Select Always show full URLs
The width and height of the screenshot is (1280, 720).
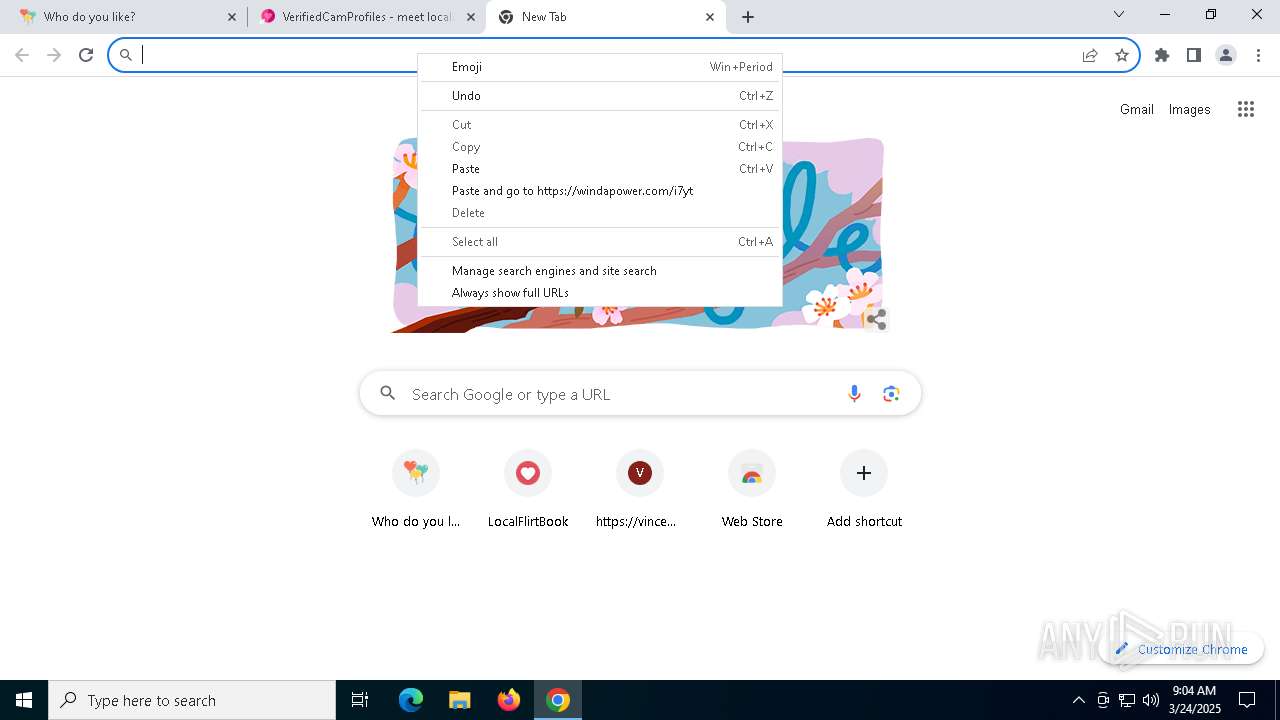click(600, 293)
